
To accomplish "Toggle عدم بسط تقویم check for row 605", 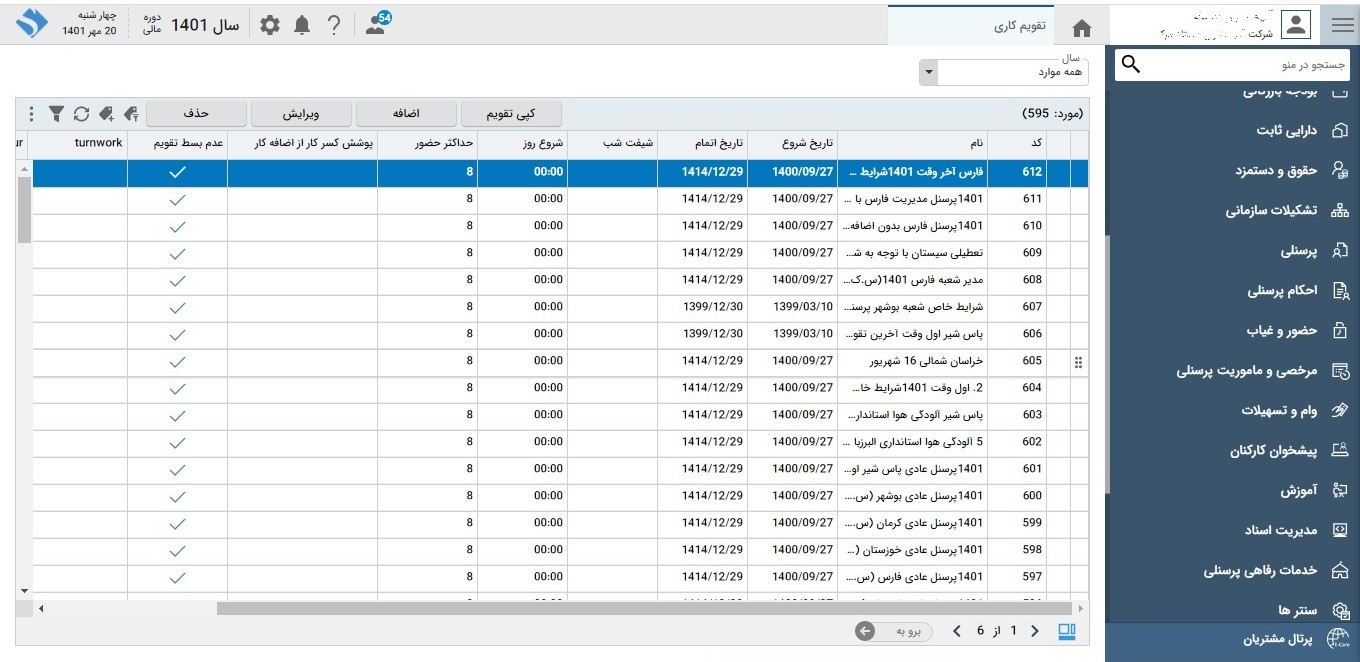I will pos(177,361).
